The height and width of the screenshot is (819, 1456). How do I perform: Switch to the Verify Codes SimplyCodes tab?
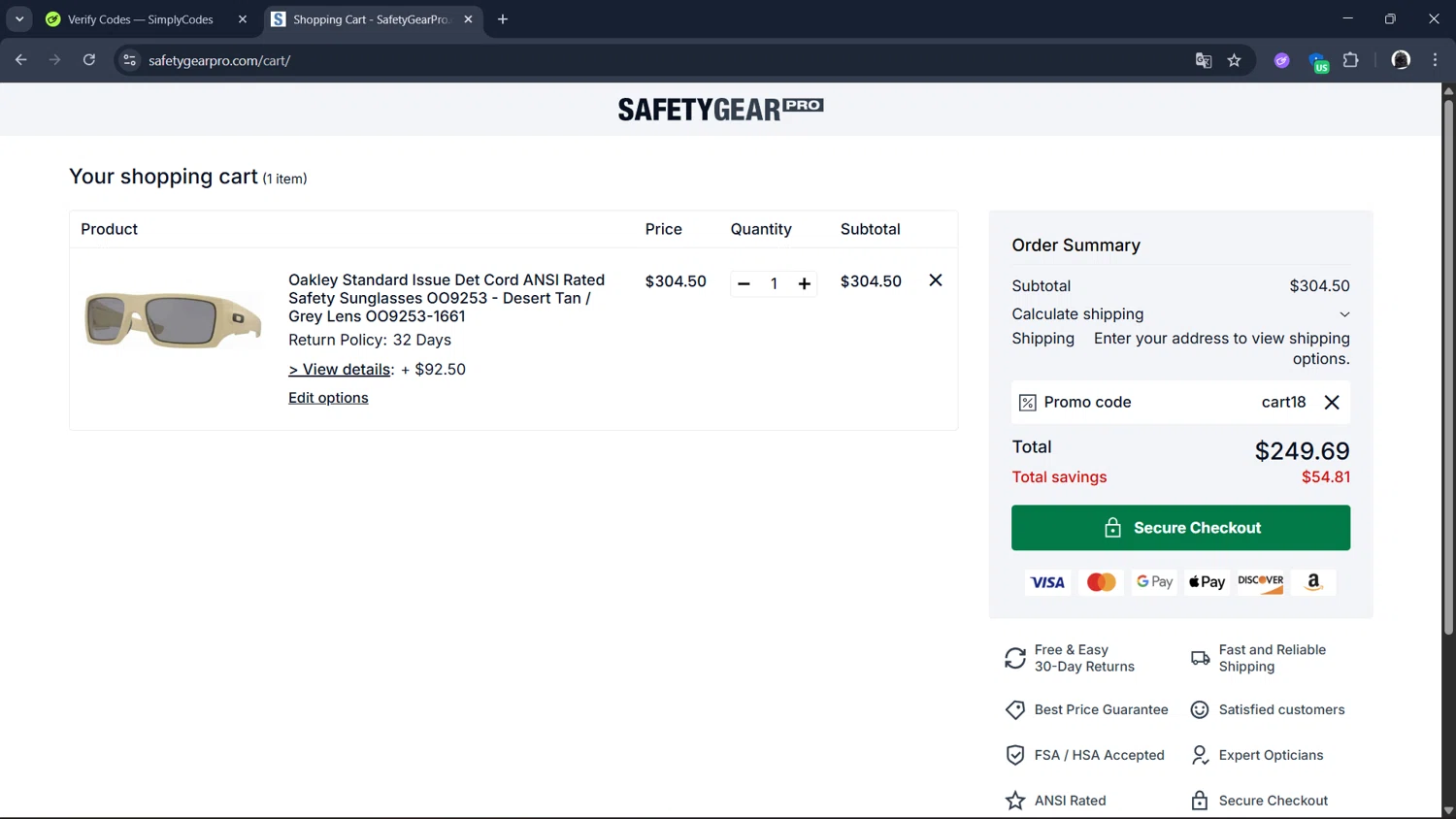point(141,19)
